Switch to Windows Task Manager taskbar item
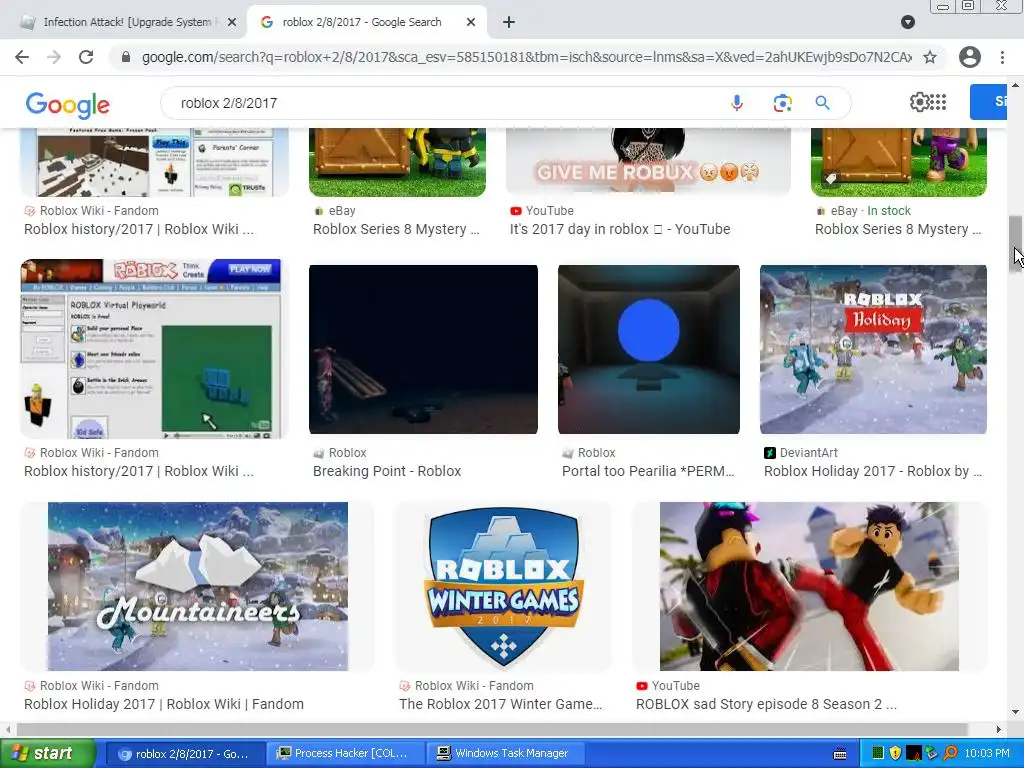 (x=505, y=753)
